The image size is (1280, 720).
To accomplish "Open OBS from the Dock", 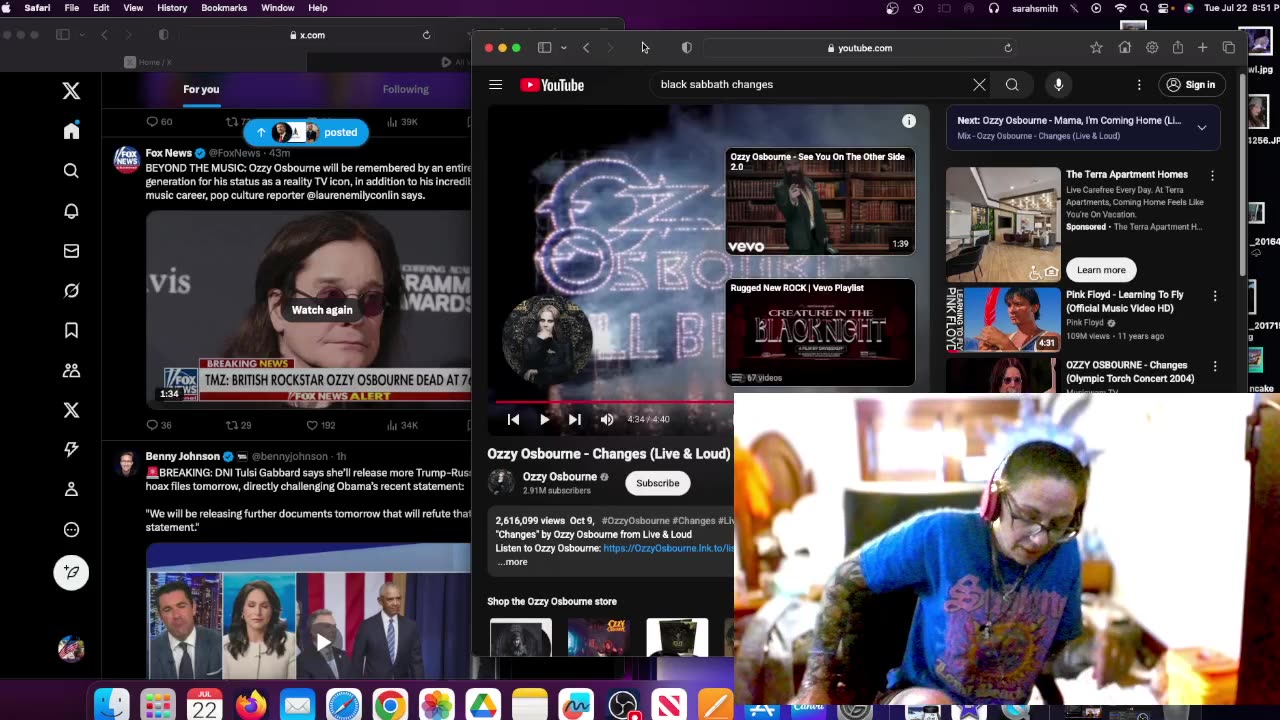I will pos(623,706).
